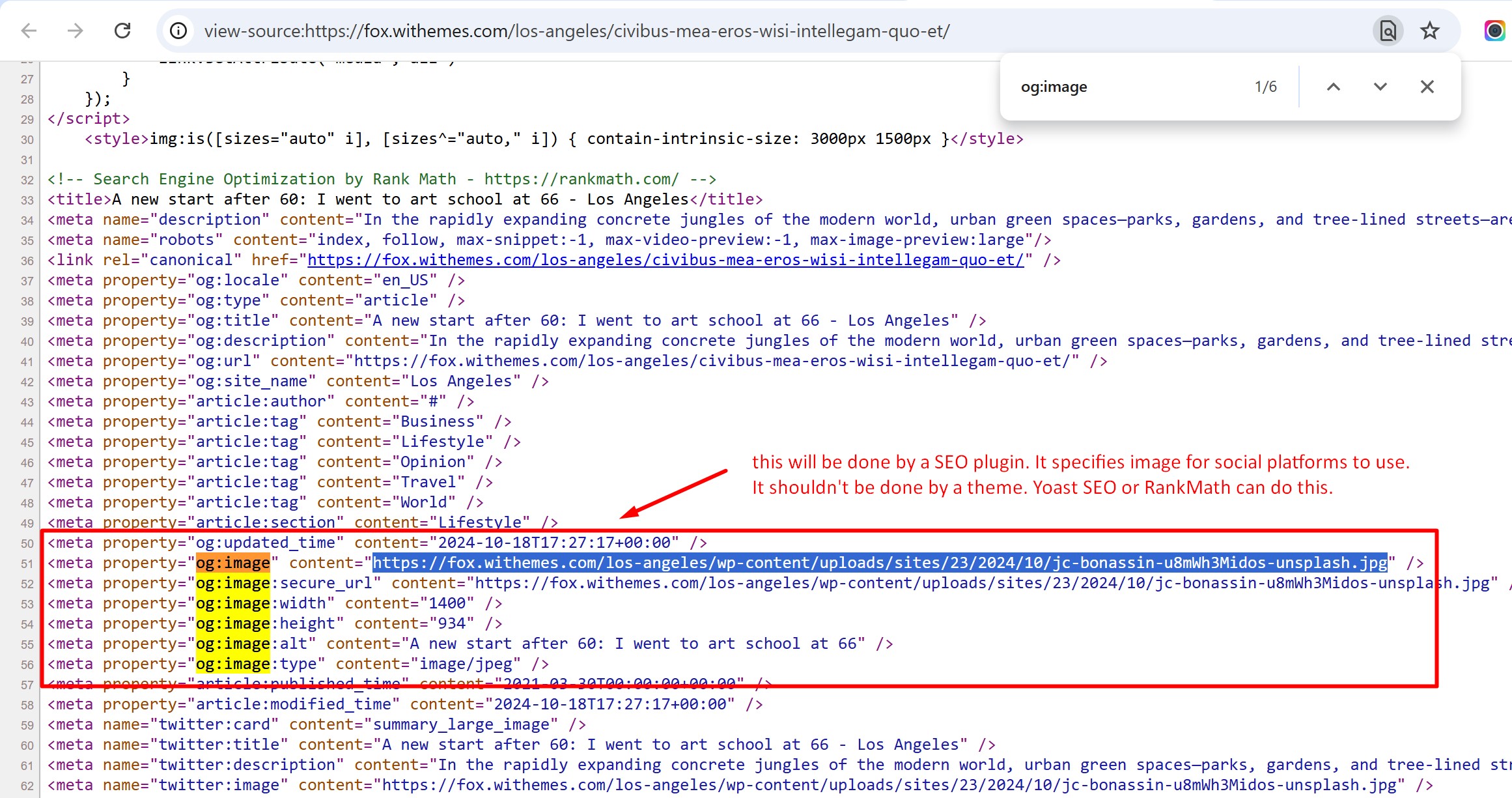Reload the view-source page

pos(122,31)
